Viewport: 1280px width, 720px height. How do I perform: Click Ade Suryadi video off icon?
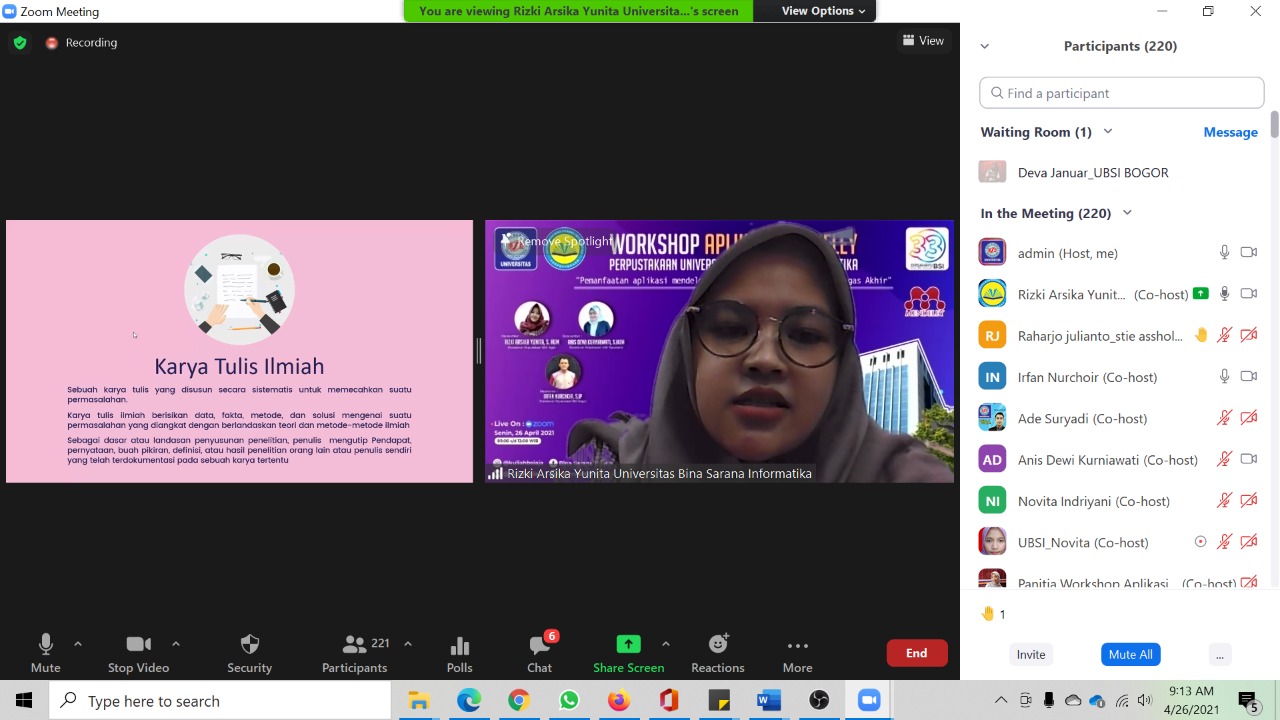(x=1248, y=418)
